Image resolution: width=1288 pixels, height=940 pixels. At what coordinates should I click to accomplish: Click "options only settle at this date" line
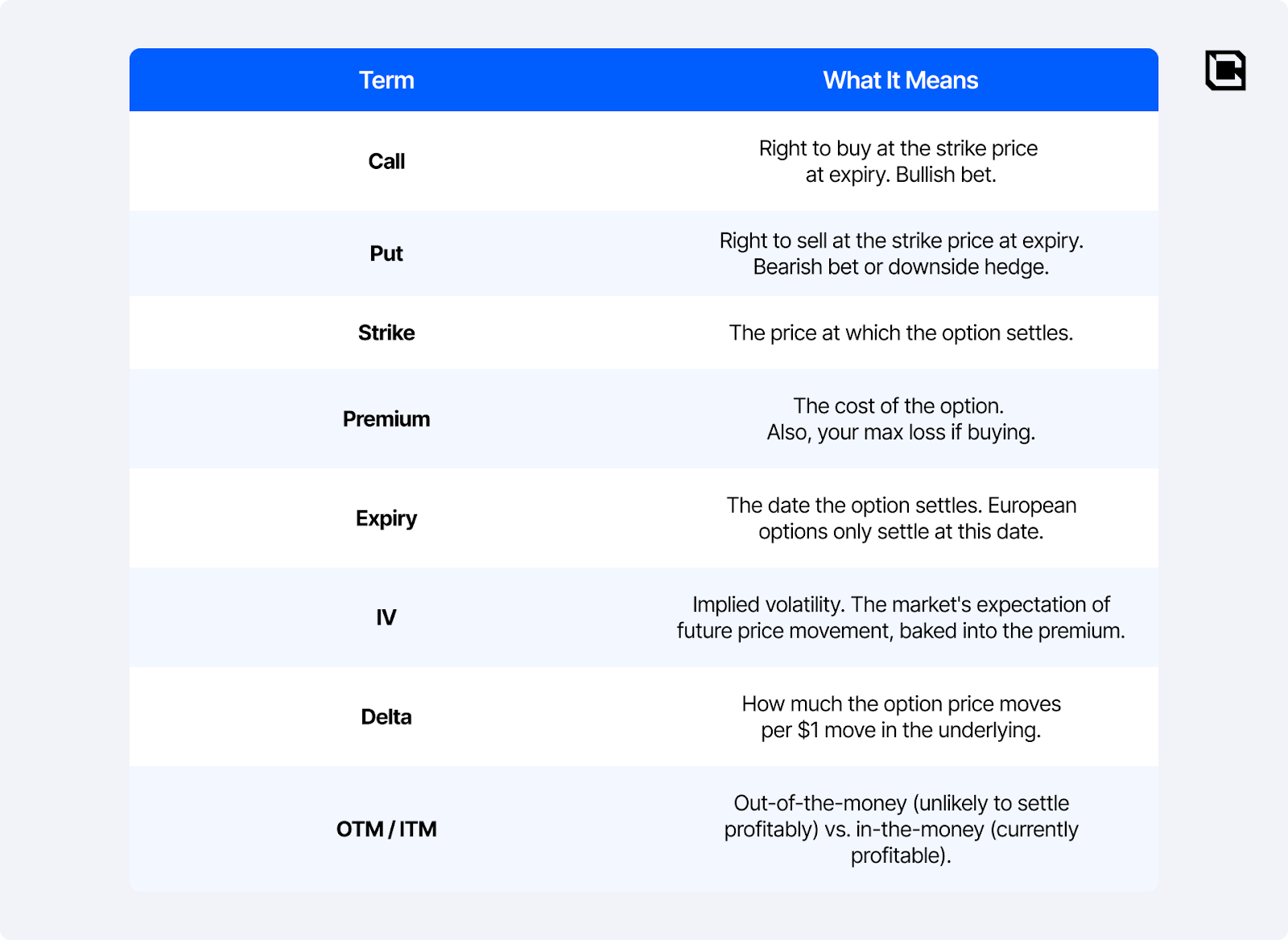(x=901, y=532)
